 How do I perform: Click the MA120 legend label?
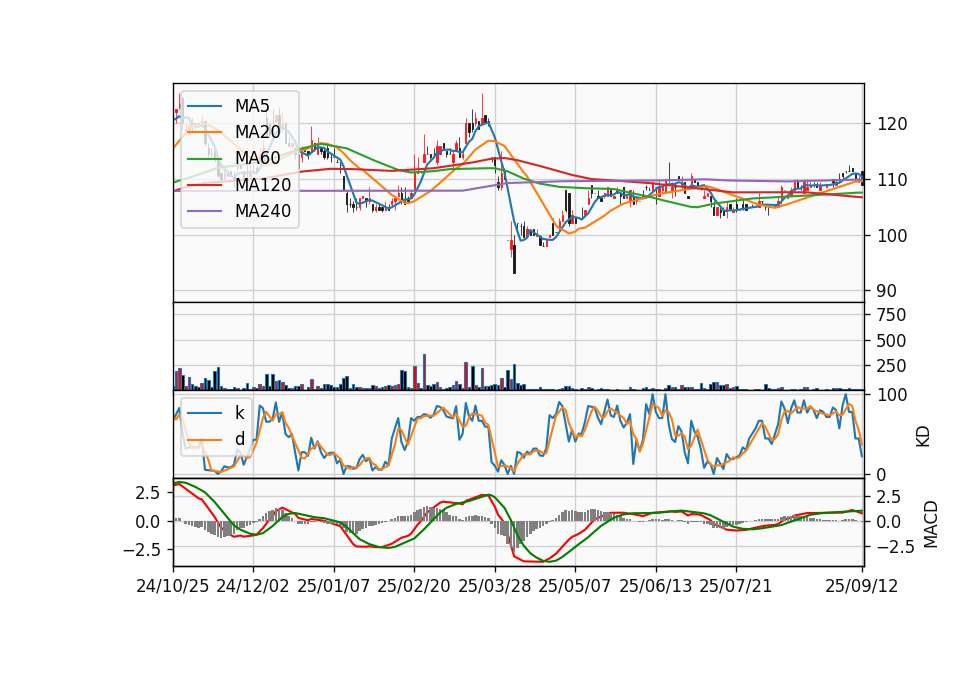click(x=263, y=184)
